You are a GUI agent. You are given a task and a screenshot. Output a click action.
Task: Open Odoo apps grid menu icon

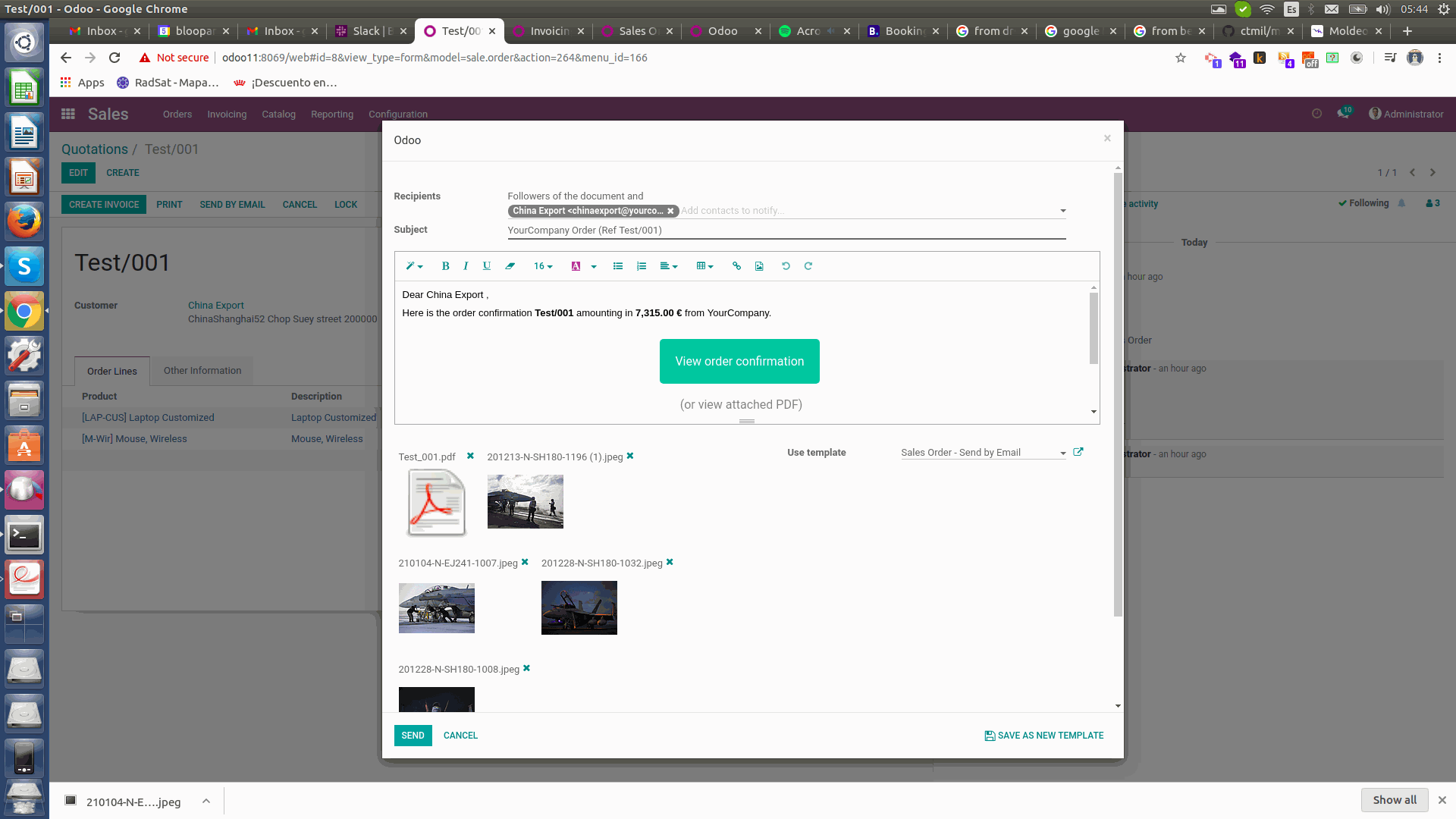(68, 114)
